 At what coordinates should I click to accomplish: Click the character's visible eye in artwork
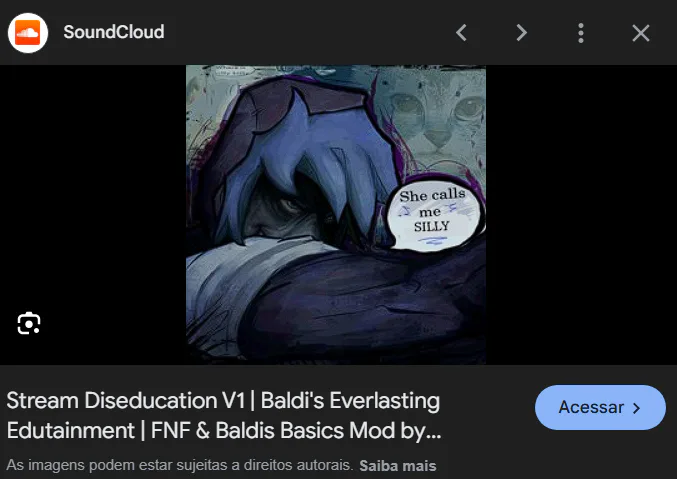pos(288,205)
